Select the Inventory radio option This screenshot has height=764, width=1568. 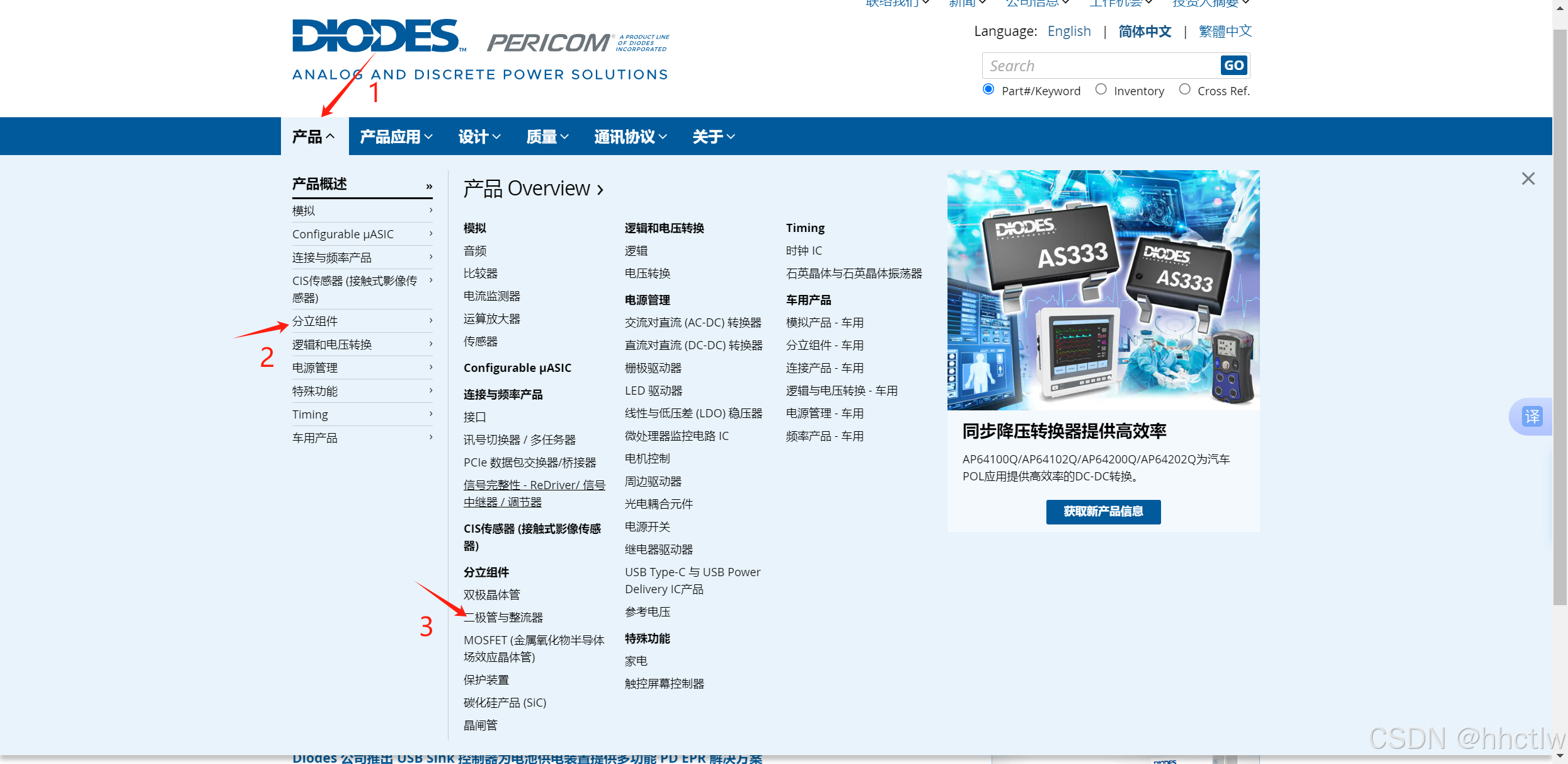click(1101, 90)
